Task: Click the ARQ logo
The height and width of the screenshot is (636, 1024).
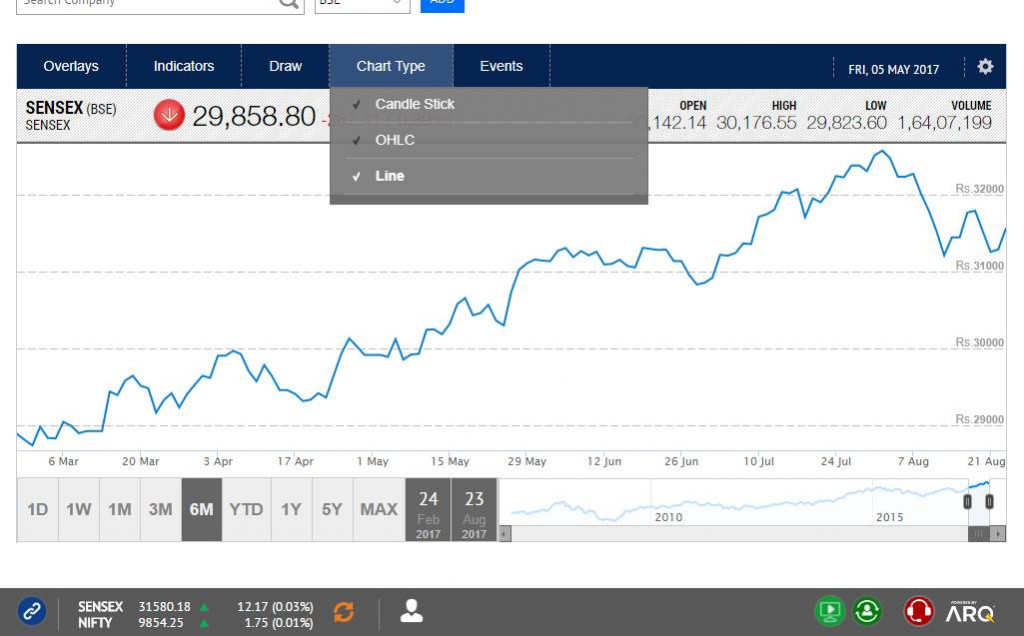Action: 970,611
